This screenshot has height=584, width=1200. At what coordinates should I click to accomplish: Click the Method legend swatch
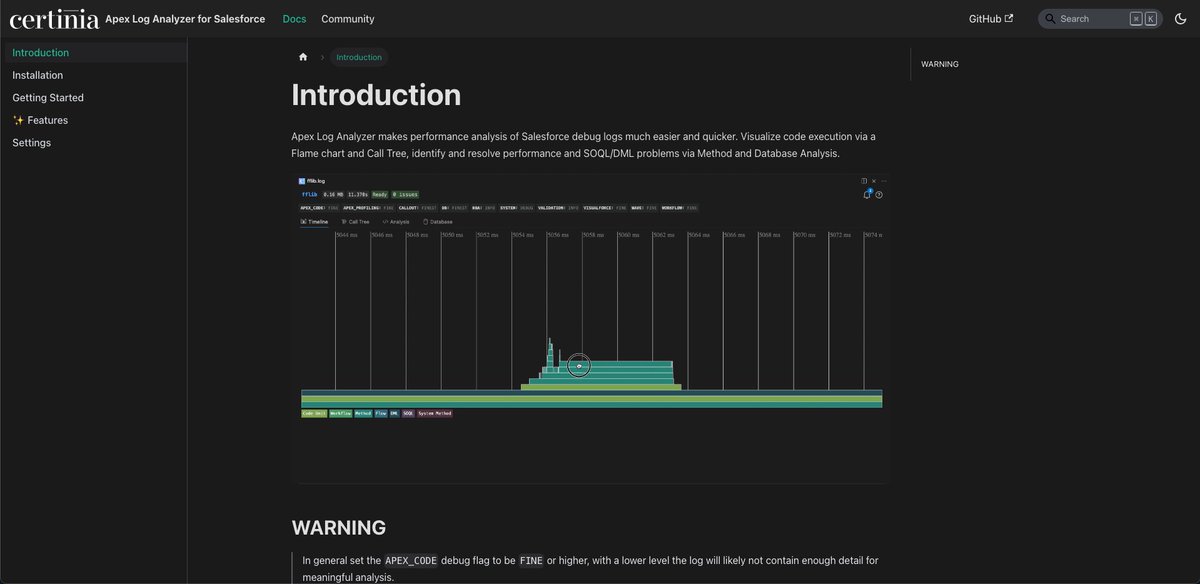tap(363, 413)
